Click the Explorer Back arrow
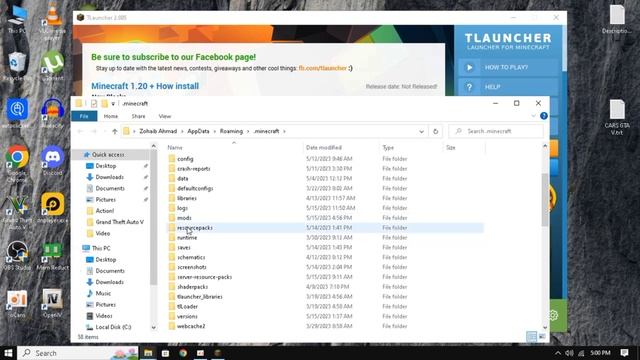This screenshot has height=360, width=640. tap(80, 131)
